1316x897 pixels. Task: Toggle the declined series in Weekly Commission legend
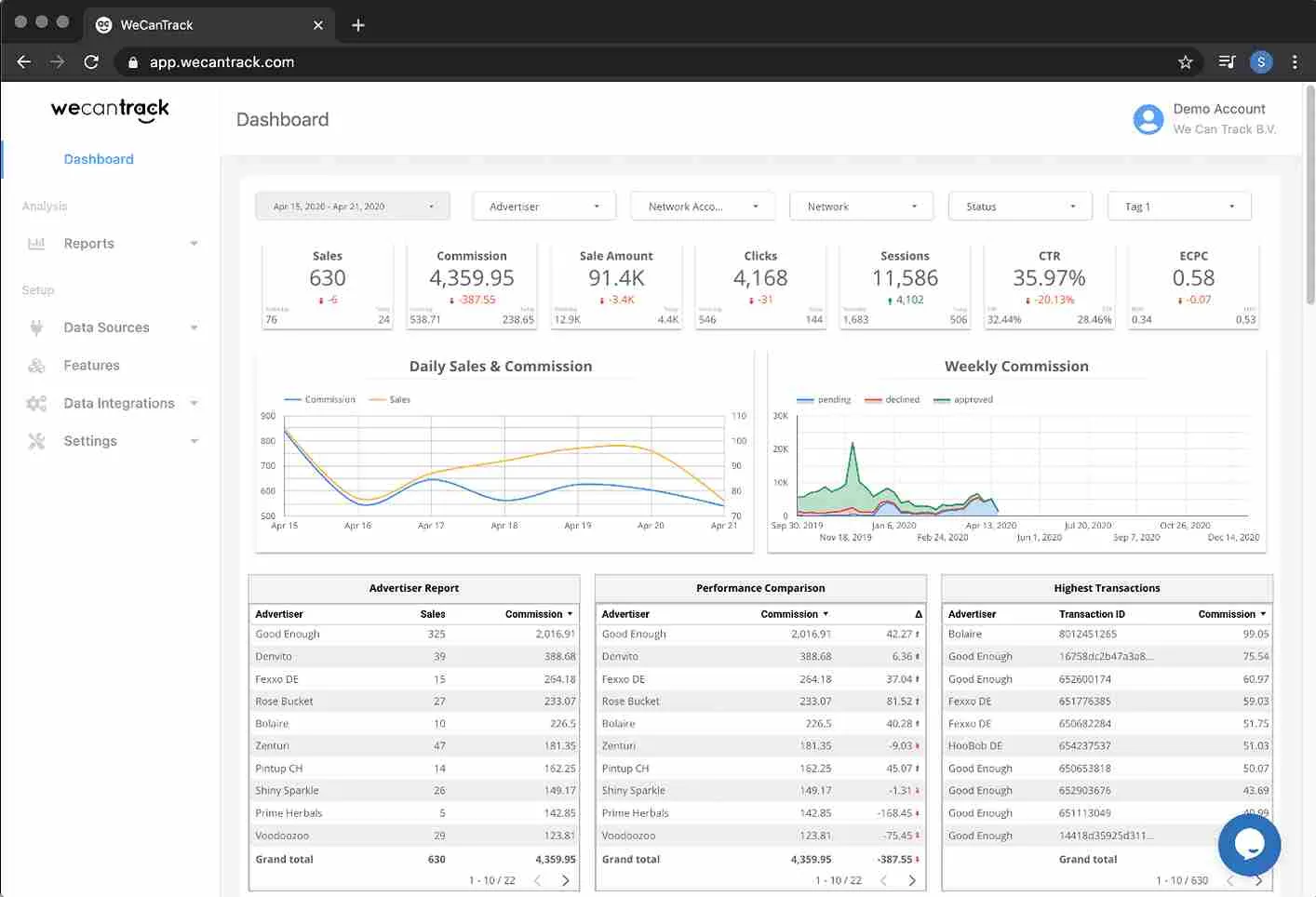click(891, 399)
